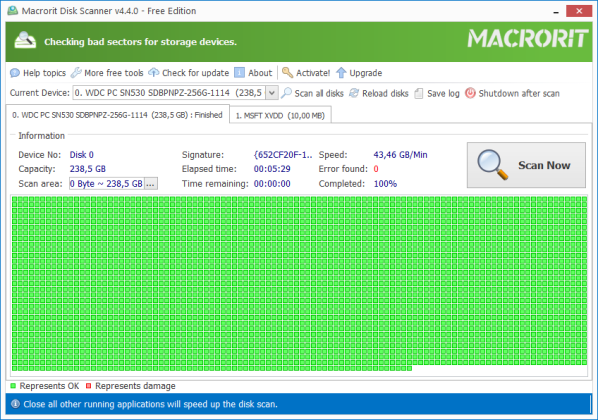Click Scan all disks label
The height and width of the screenshot is (420, 598).
click(319, 93)
